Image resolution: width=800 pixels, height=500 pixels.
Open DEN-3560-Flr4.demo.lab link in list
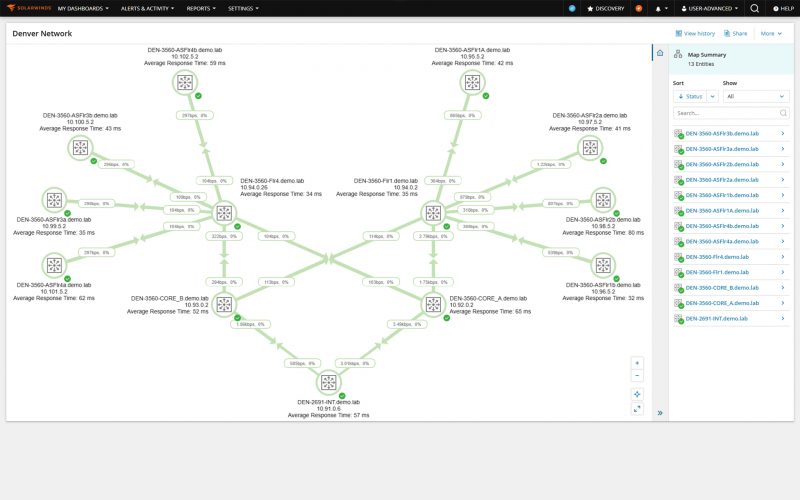[717, 257]
